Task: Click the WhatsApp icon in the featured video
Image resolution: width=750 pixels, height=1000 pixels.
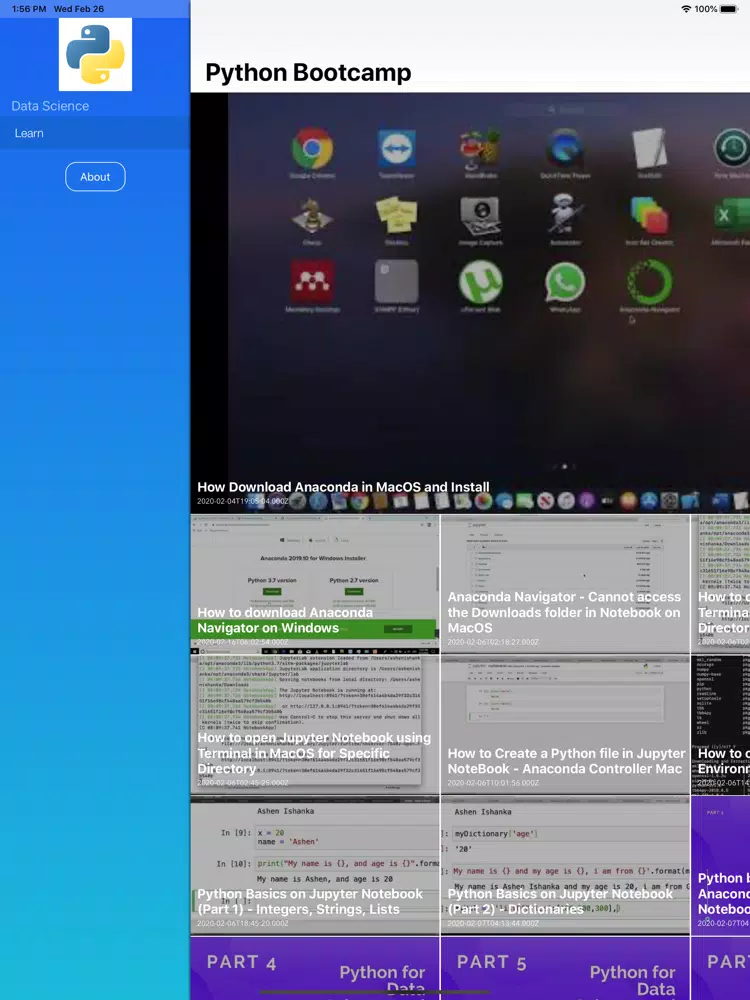Action: (x=565, y=283)
